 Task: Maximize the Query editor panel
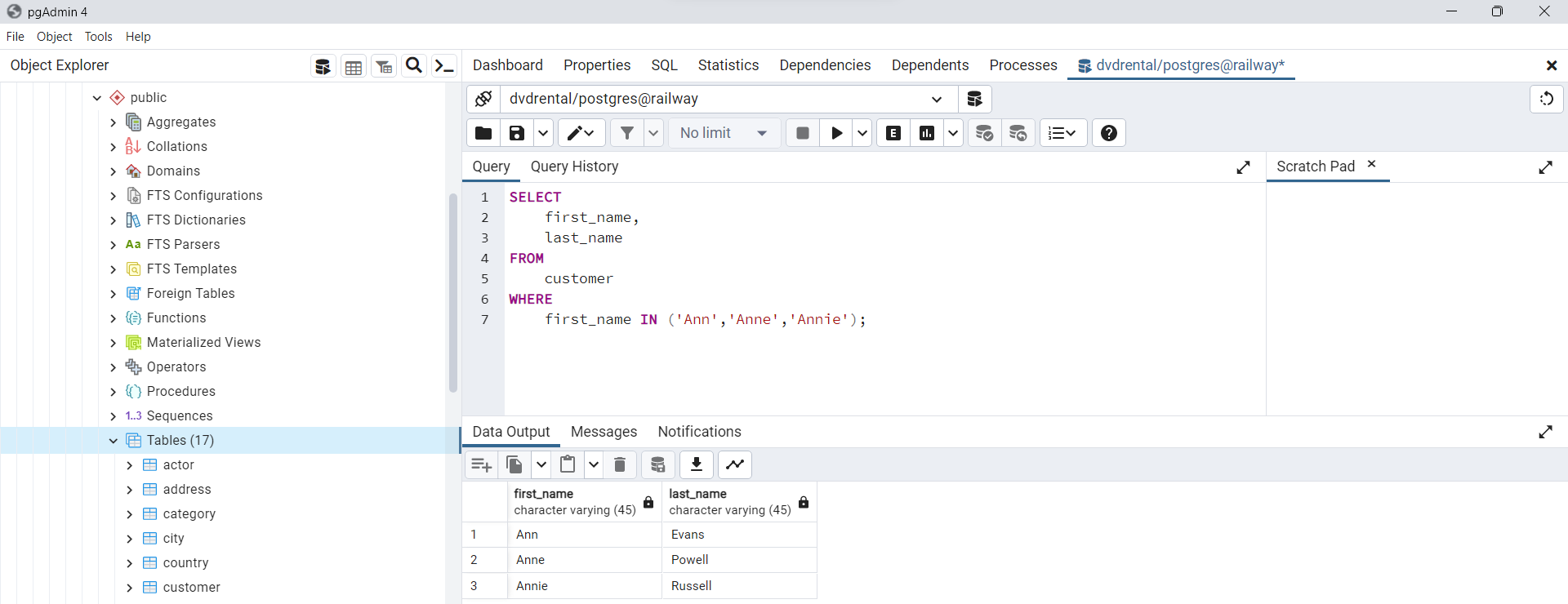[x=1244, y=167]
